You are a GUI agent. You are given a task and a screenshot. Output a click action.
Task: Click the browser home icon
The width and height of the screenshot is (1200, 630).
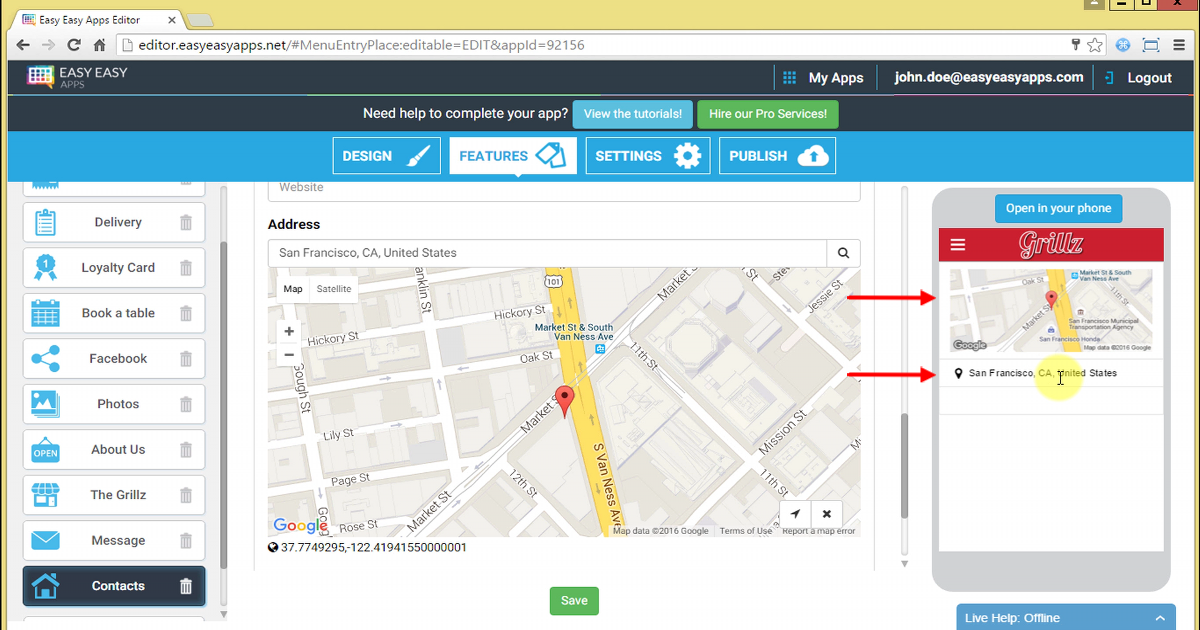click(x=97, y=44)
